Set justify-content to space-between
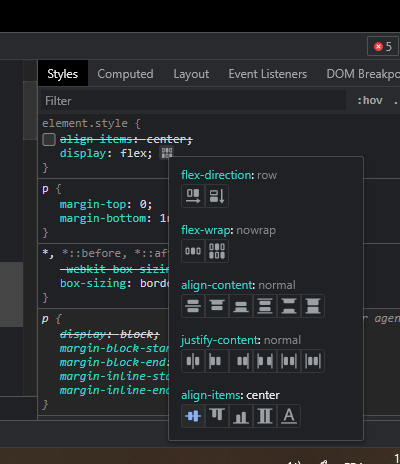This screenshot has width=400, height=464. [265, 361]
